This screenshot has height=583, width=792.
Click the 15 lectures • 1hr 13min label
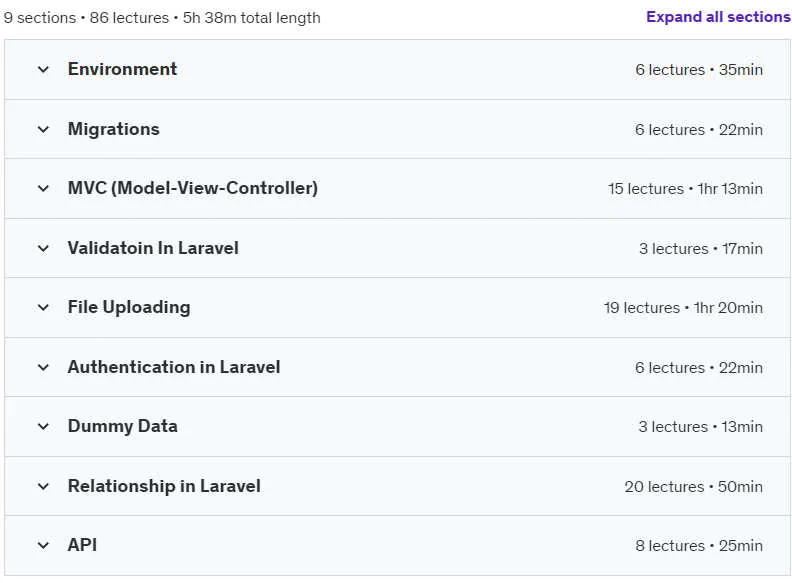click(685, 188)
